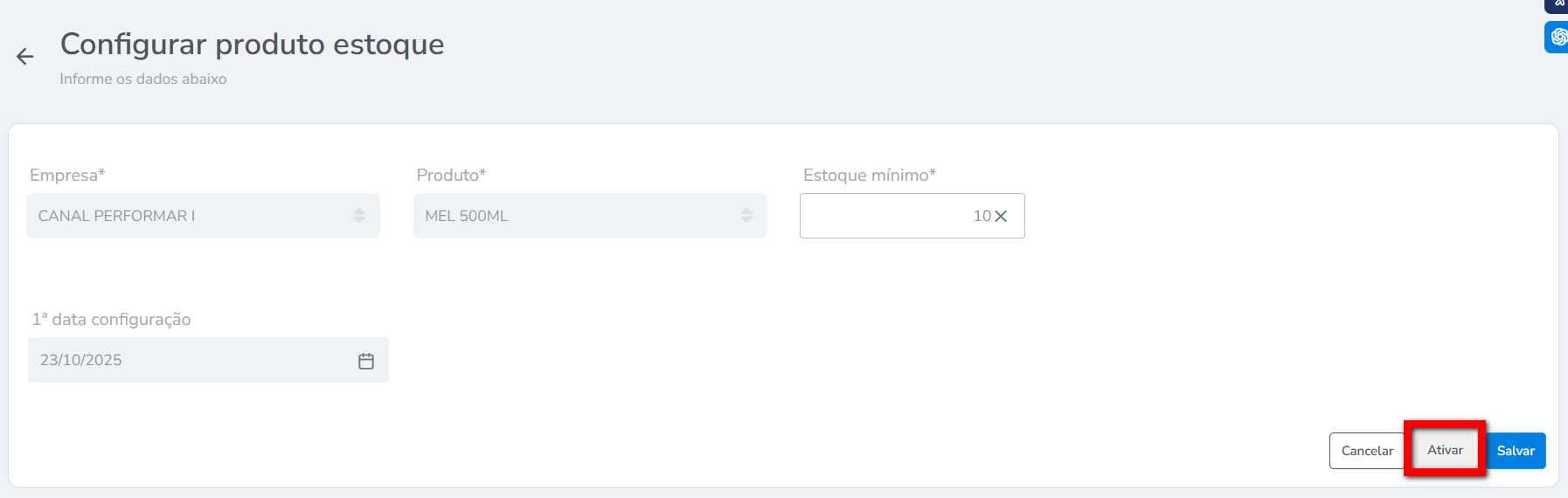Click the 'Produto*' field label
Viewport: 1568px width, 498px height.
coord(451,175)
